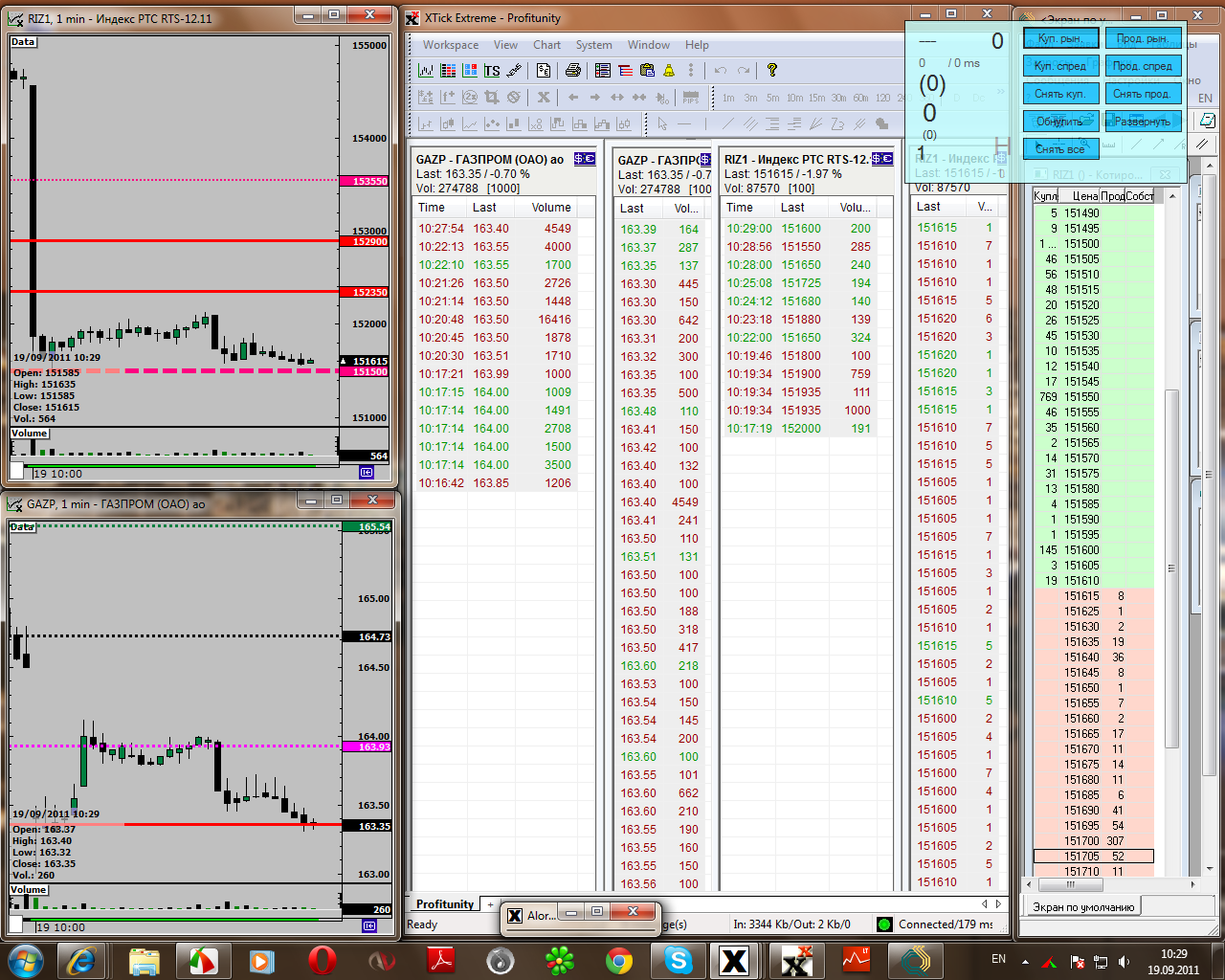Click the Обнулить button
Image resolution: width=1225 pixels, height=980 pixels.
click(1060, 122)
